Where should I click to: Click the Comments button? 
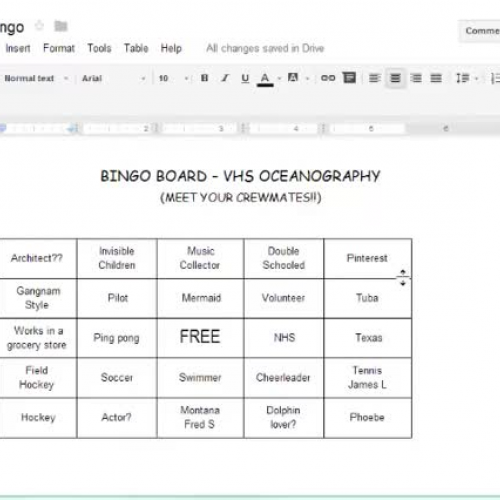pos(480,31)
